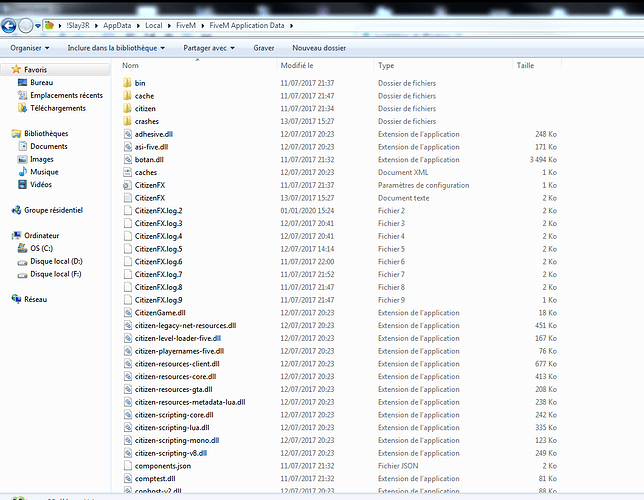The image size is (644, 500).
Task: Sort by the Type column header
Action: coord(386,65)
